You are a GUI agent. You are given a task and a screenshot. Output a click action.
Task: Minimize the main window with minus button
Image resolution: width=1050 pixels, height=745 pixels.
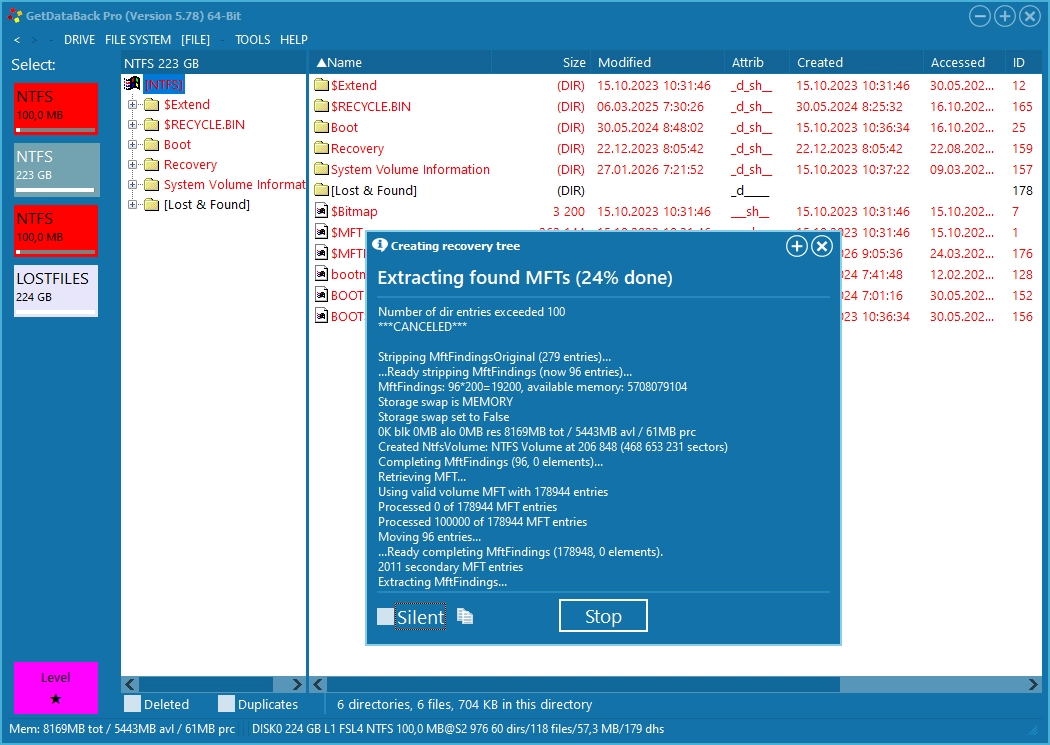pyautogui.click(x=980, y=16)
